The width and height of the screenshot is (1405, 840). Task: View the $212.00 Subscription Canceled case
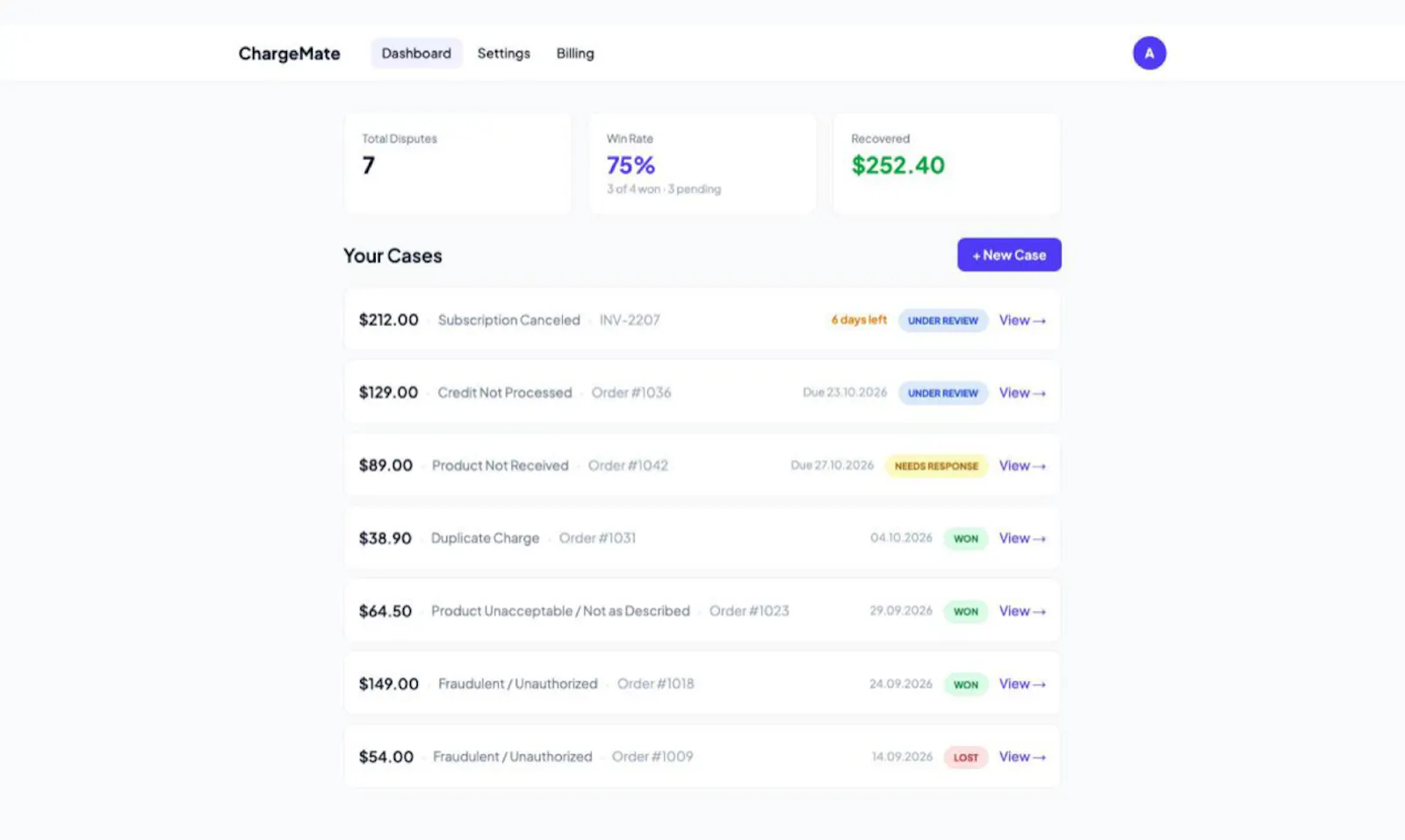pos(1022,320)
